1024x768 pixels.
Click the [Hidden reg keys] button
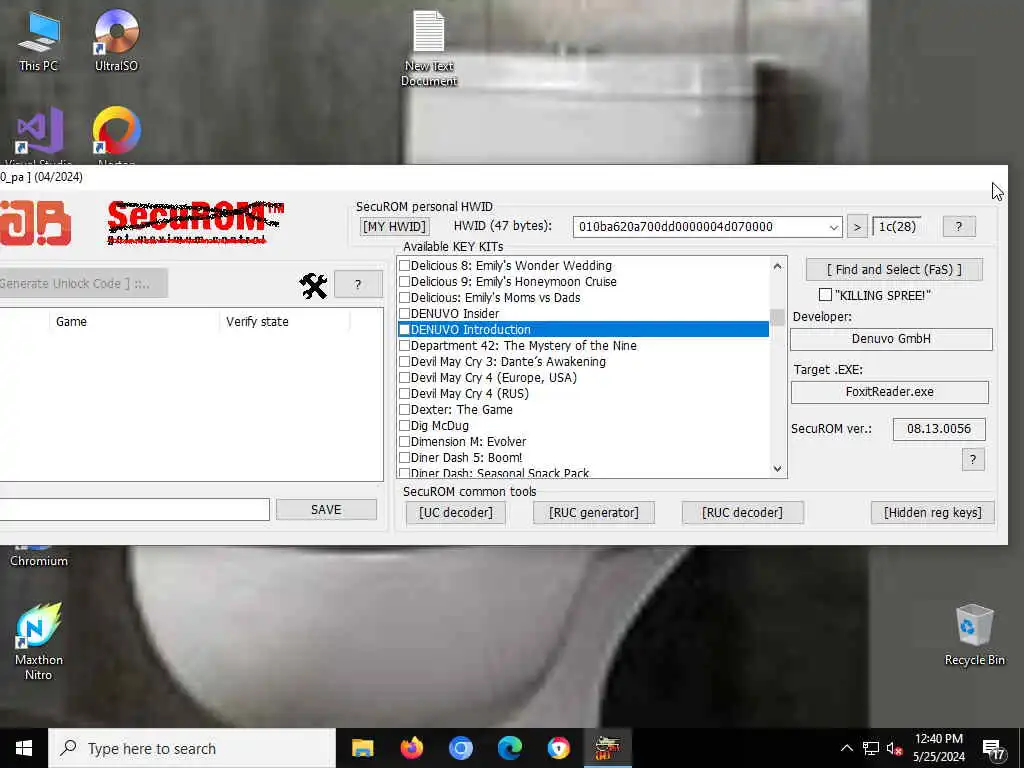point(933,513)
